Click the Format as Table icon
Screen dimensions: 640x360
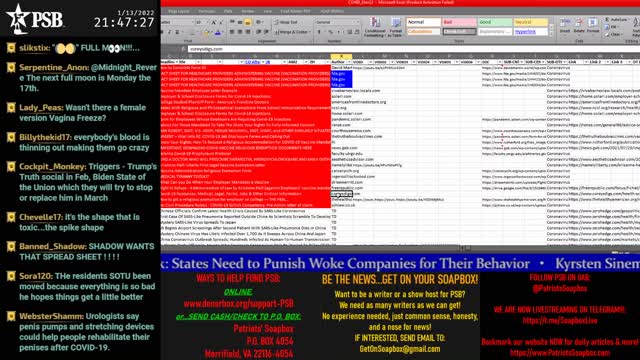click(396, 27)
